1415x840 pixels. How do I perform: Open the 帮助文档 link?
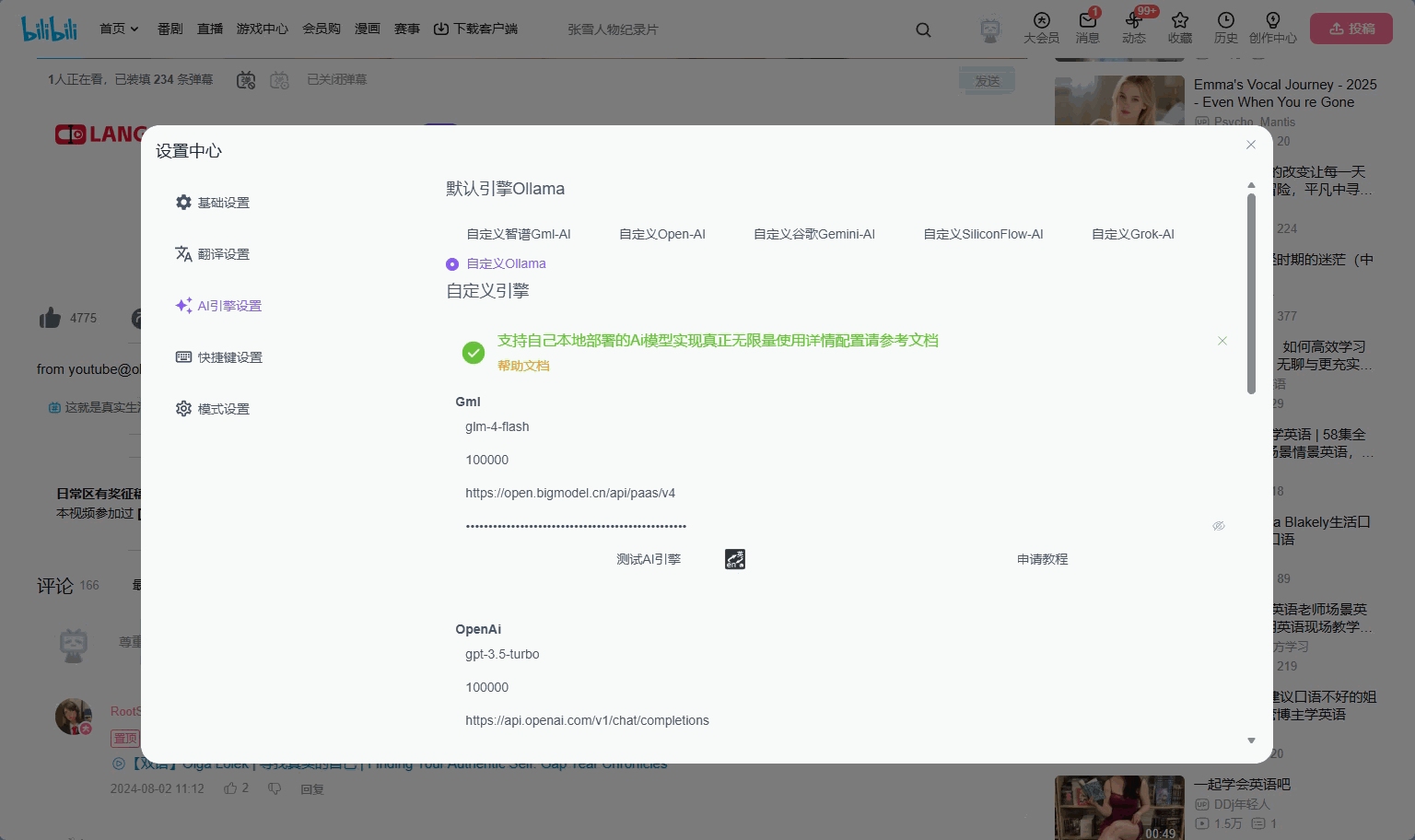point(523,366)
